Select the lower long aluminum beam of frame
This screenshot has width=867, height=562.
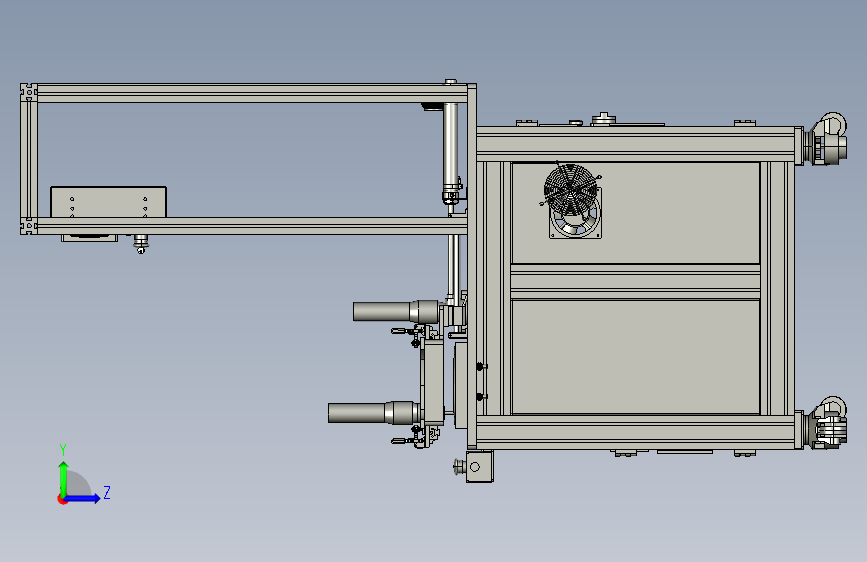click(252, 226)
